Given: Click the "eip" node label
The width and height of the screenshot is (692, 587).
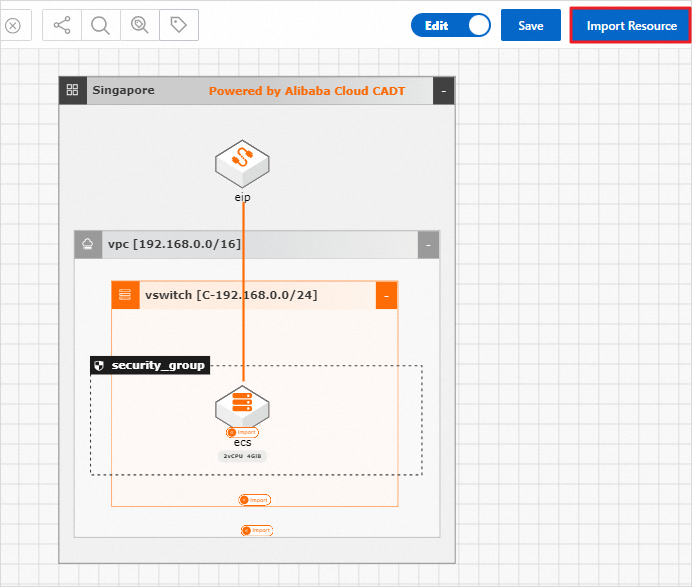Looking at the screenshot, I should (x=242, y=197).
